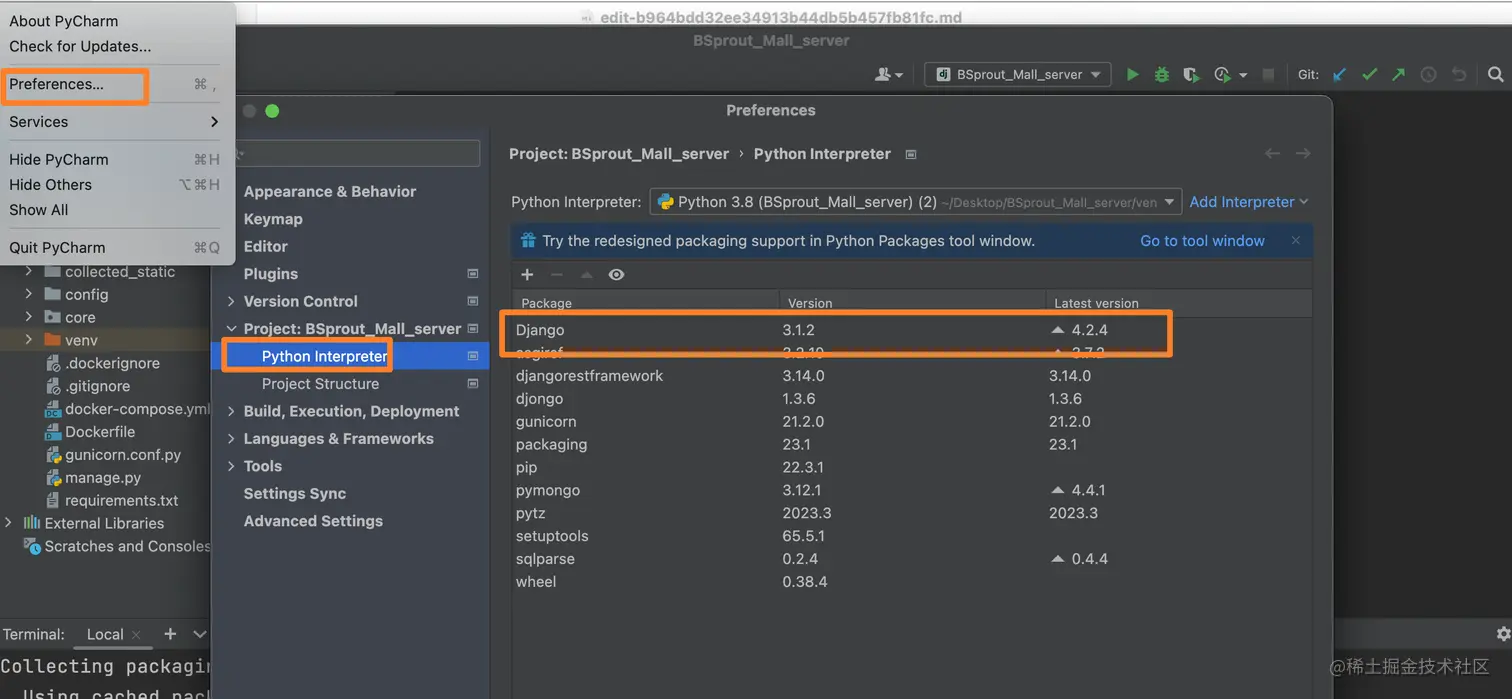
Task: Show Git history clock icon
Action: pyautogui.click(x=1428, y=74)
